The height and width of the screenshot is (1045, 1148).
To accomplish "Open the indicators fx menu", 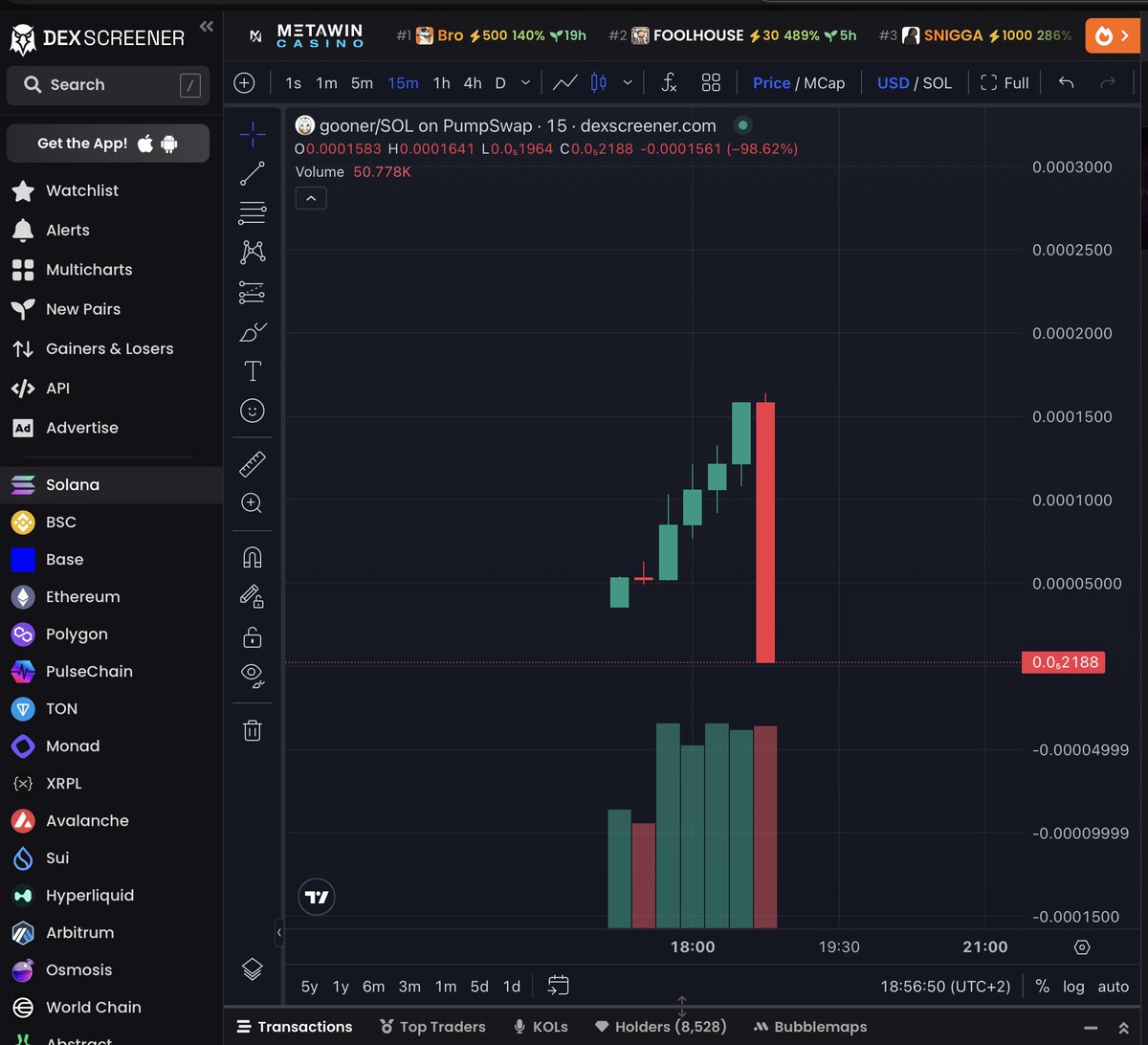I will pyautogui.click(x=670, y=83).
